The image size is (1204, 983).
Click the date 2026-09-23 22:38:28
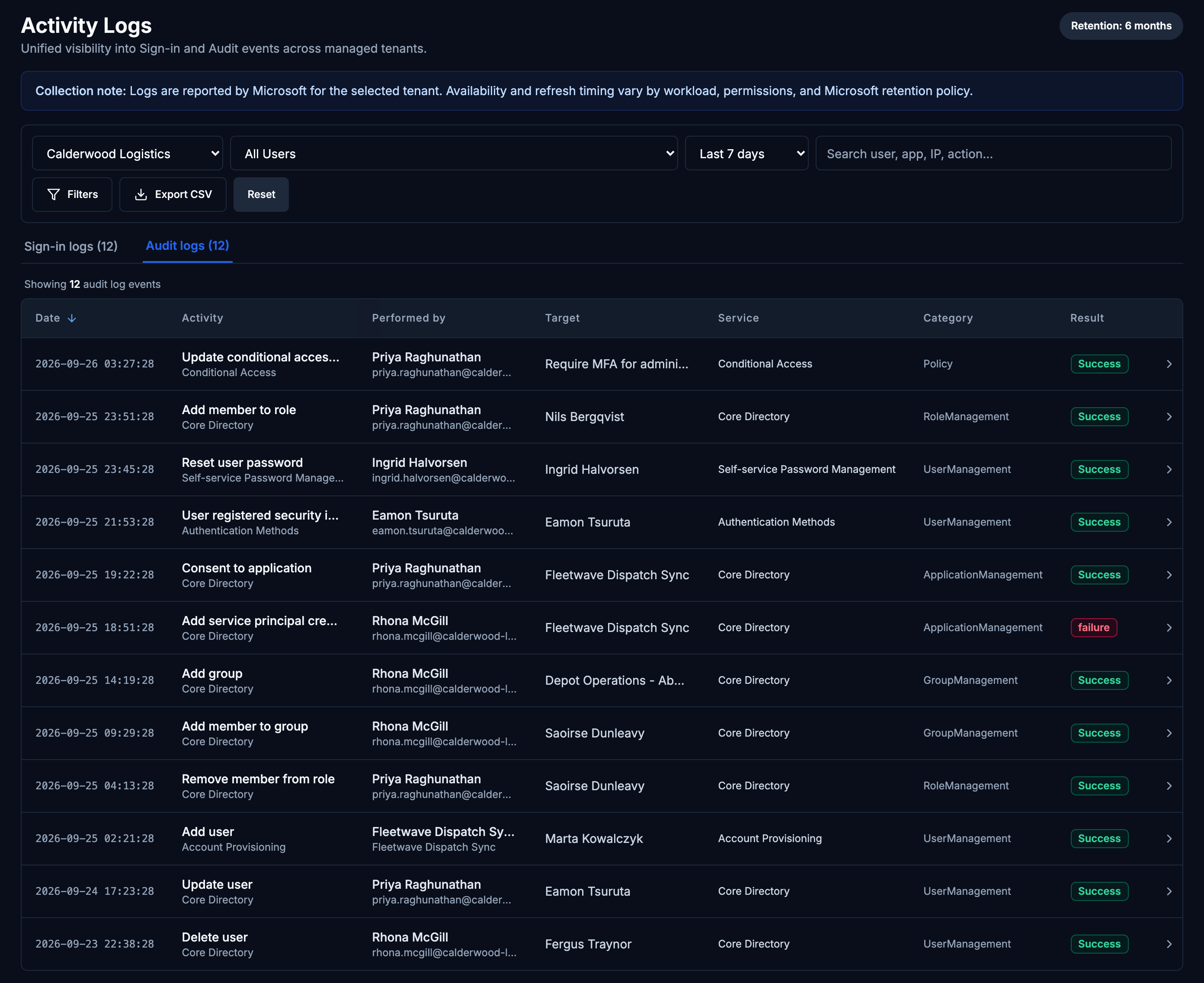(95, 944)
